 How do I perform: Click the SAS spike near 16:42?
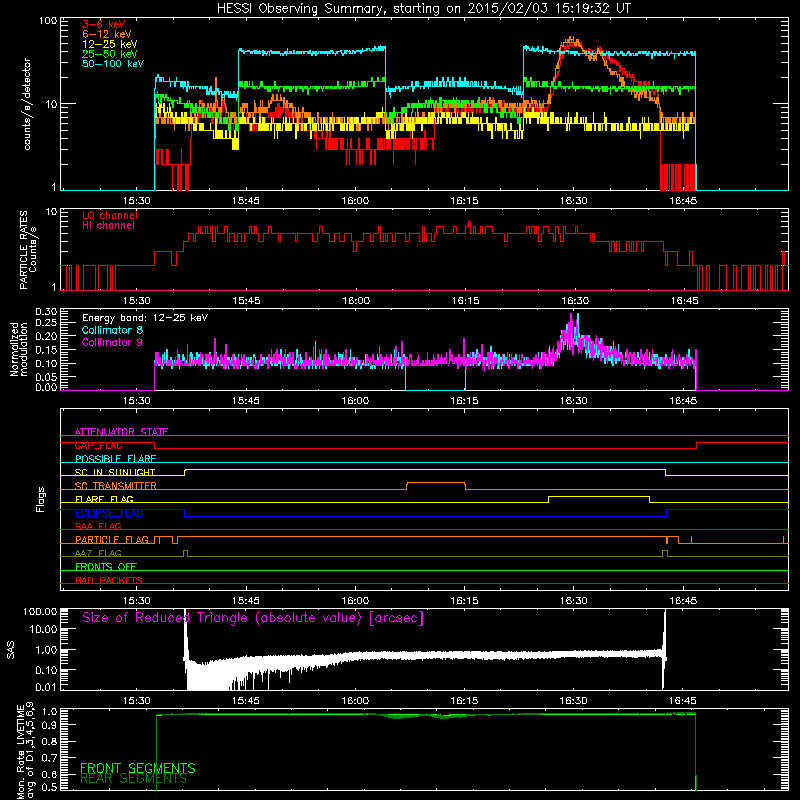pos(664,648)
